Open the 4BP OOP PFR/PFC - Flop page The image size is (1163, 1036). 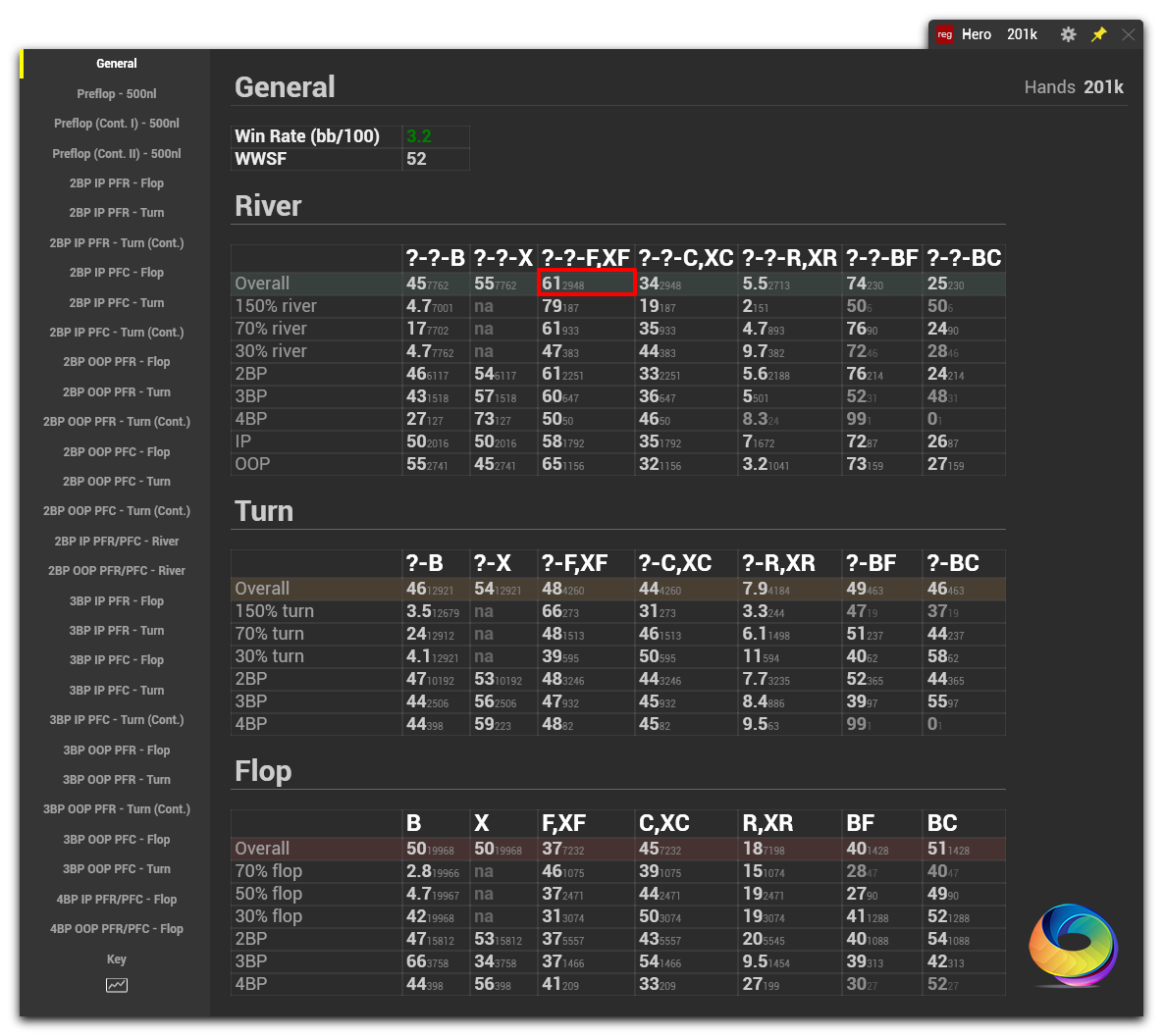coord(116,928)
